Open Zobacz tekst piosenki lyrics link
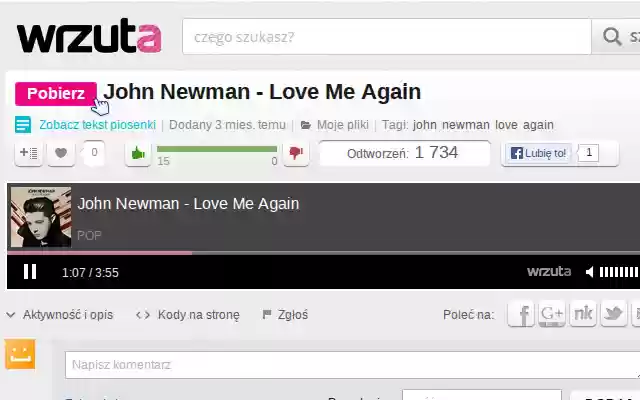The height and width of the screenshot is (400, 640). point(98,125)
